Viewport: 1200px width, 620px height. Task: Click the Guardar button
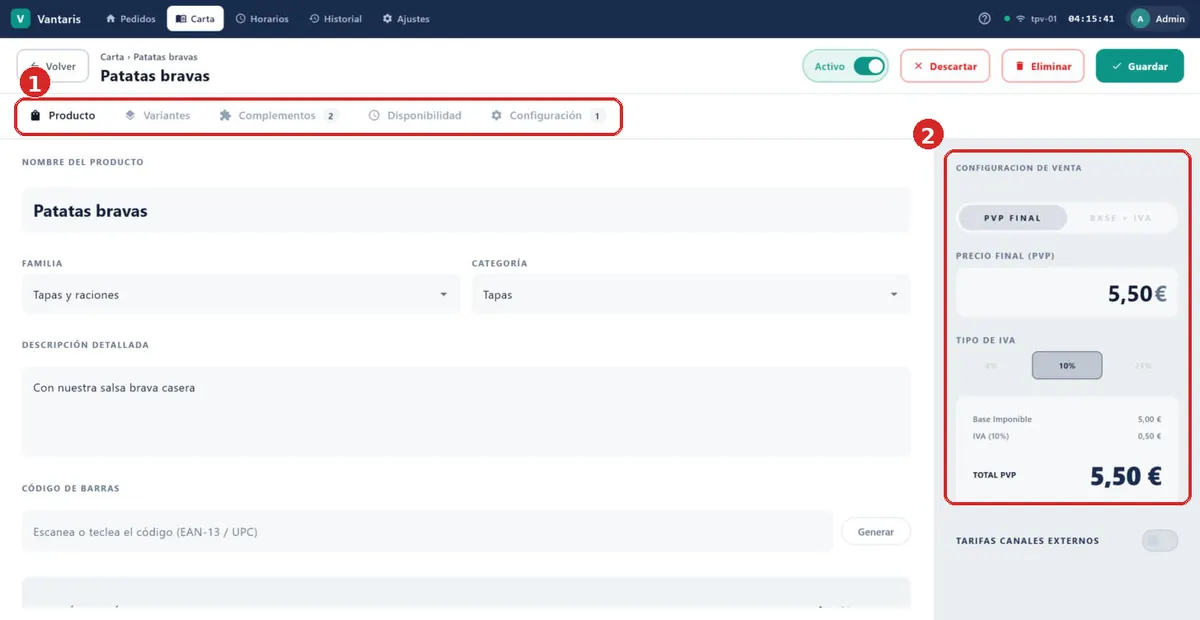click(x=1140, y=66)
